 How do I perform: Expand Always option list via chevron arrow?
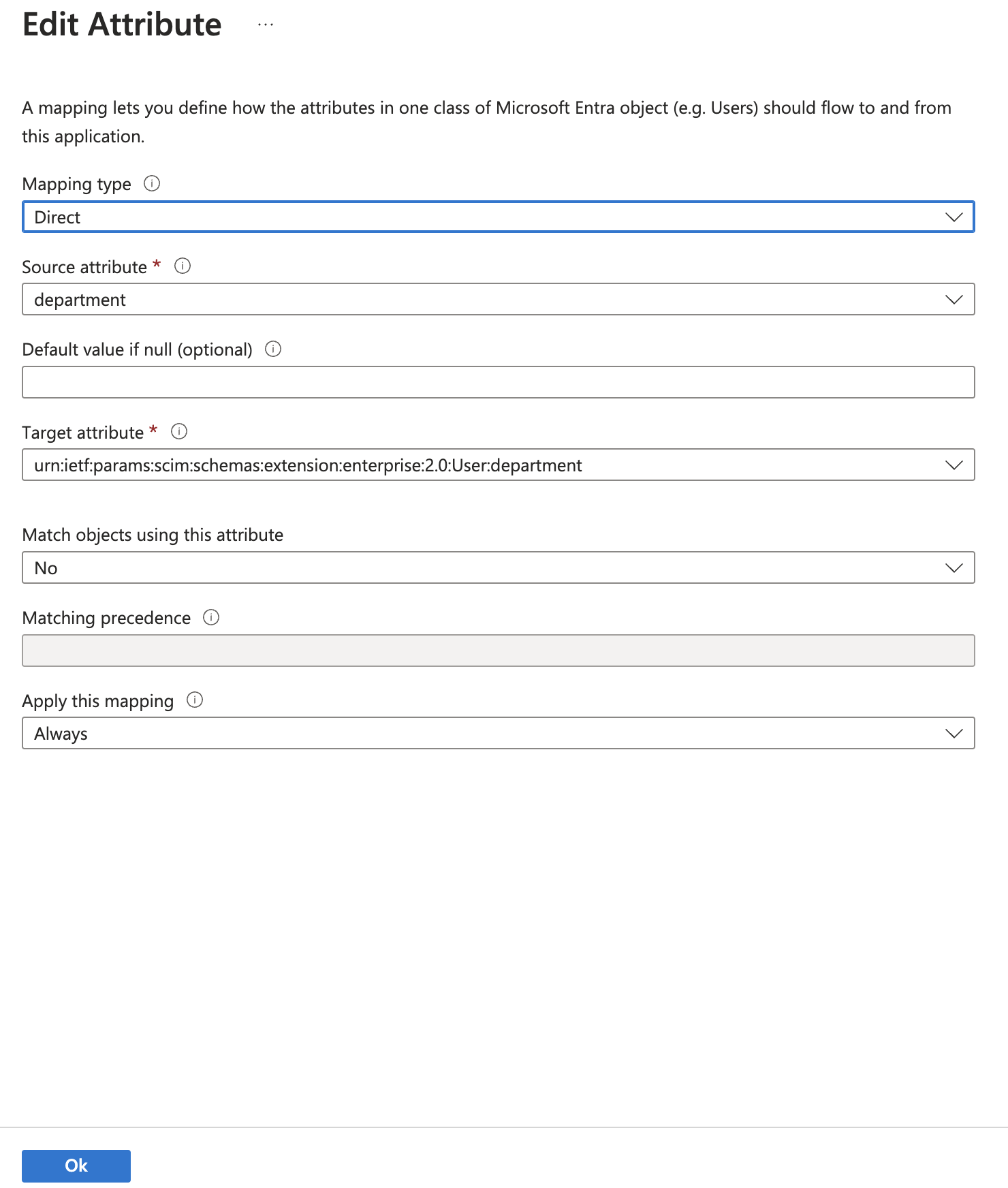pyautogui.click(x=954, y=734)
